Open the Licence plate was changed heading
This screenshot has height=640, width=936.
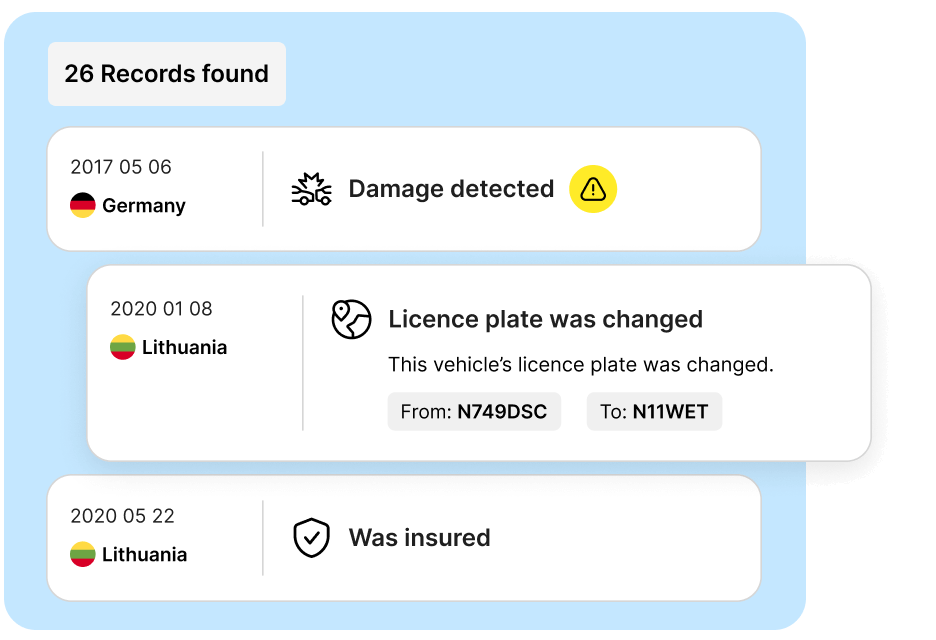(545, 319)
